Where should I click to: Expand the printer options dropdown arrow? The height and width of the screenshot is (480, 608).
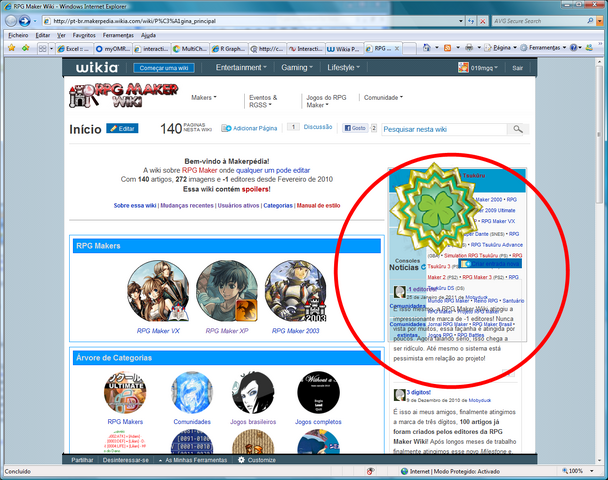[479, 48]
